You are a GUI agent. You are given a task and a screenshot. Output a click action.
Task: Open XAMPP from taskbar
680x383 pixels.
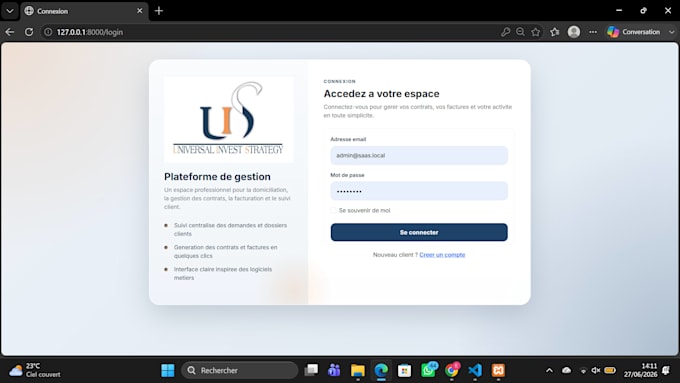point(498,370)
